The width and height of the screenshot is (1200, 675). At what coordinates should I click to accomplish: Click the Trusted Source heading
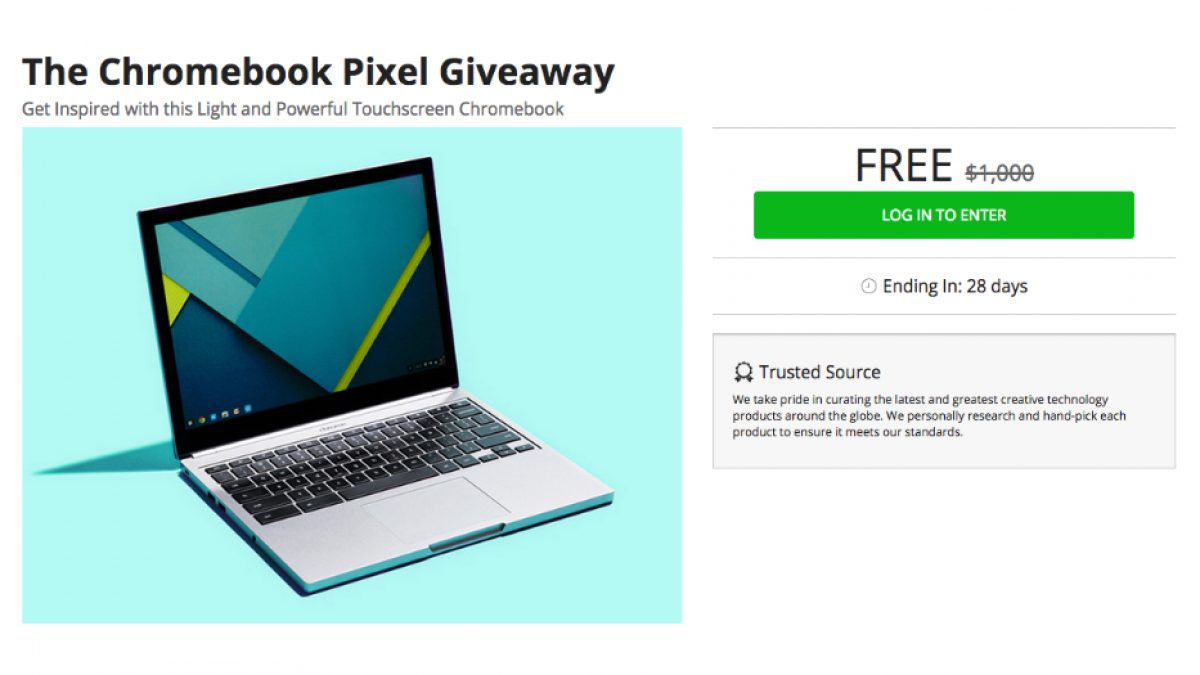[x=819, y=372]
